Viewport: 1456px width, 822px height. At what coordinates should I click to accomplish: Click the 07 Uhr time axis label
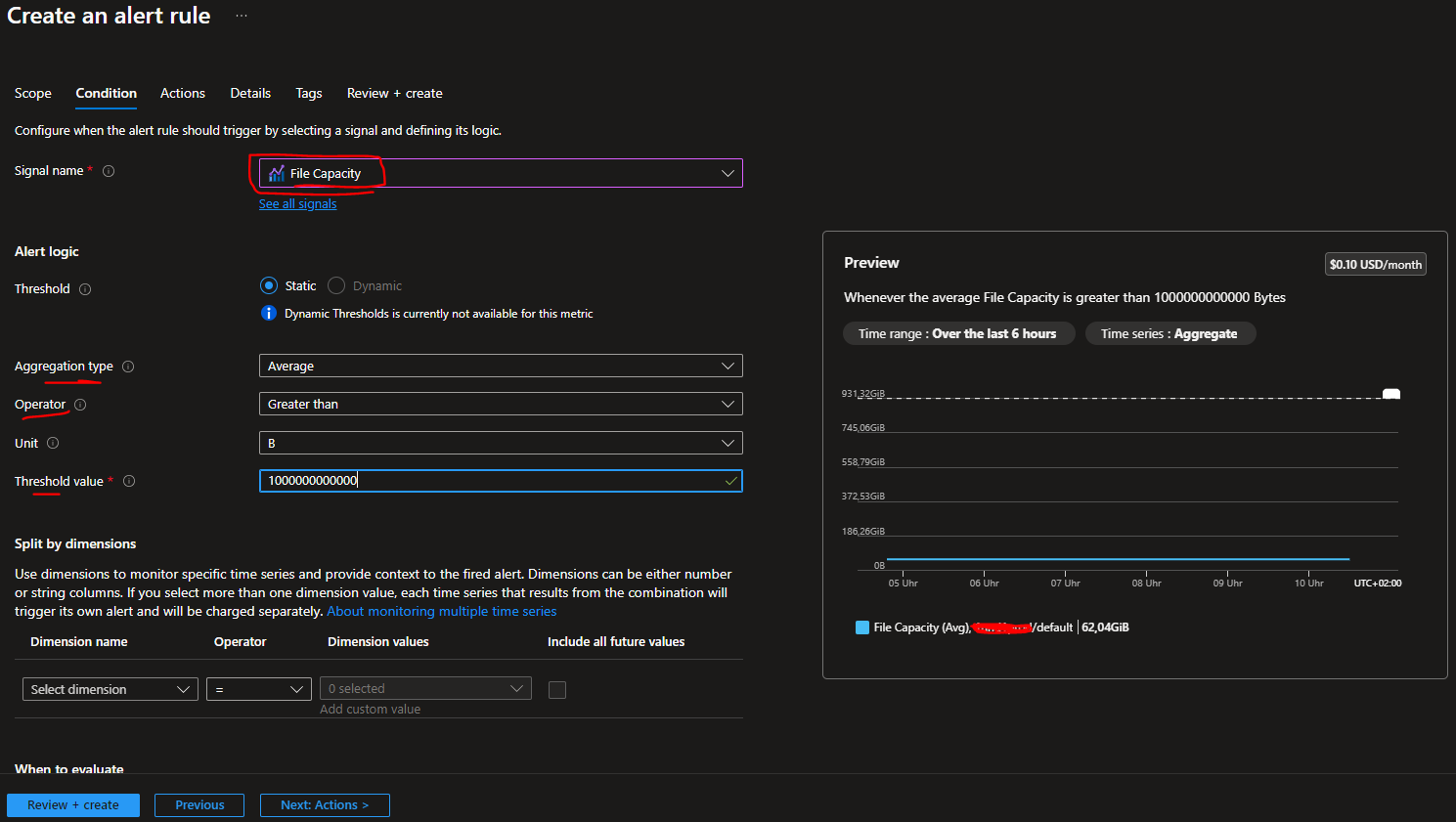[1066, 584]
